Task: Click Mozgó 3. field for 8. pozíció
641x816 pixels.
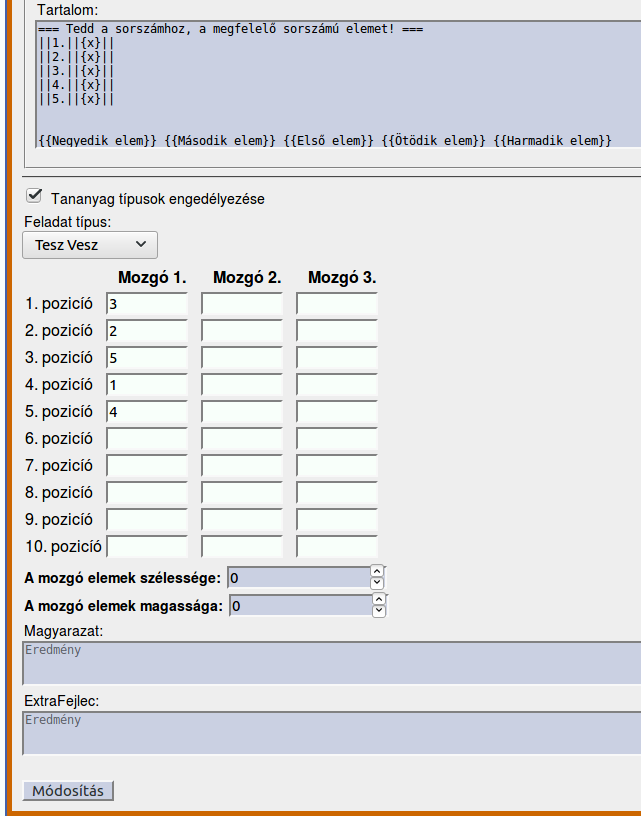Action: pyautogui.click(x=337, y=492)
